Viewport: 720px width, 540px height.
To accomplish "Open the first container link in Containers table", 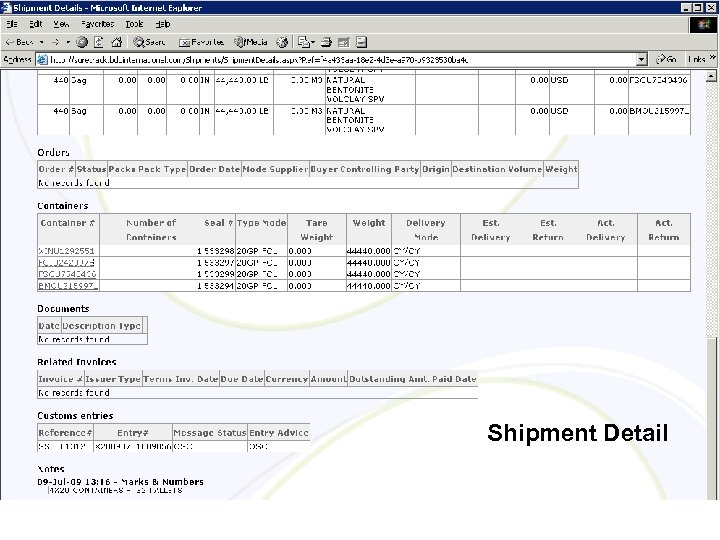I will 67,251.
